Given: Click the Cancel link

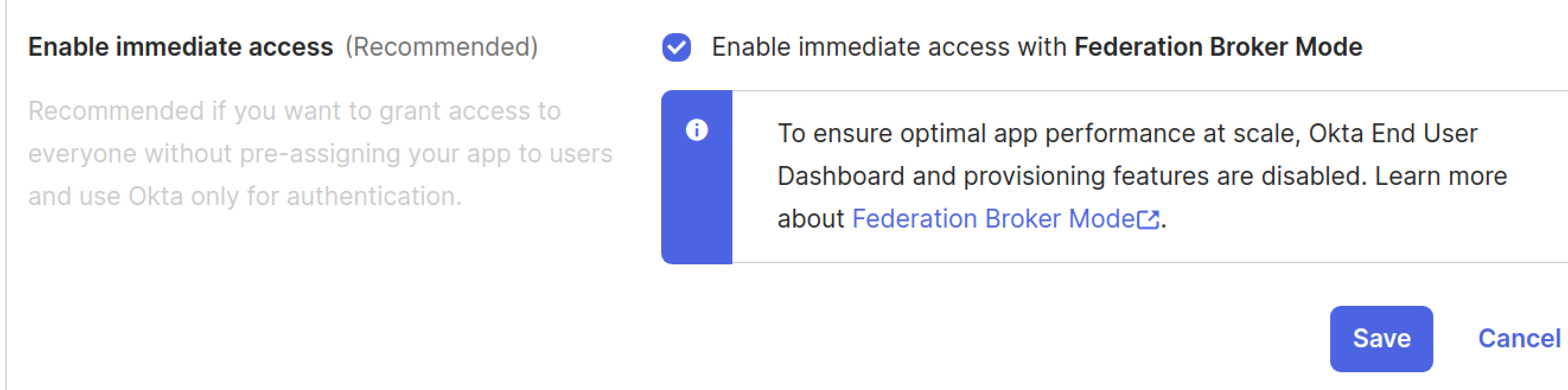Looking at the screenshot, I should (1519, 338).
